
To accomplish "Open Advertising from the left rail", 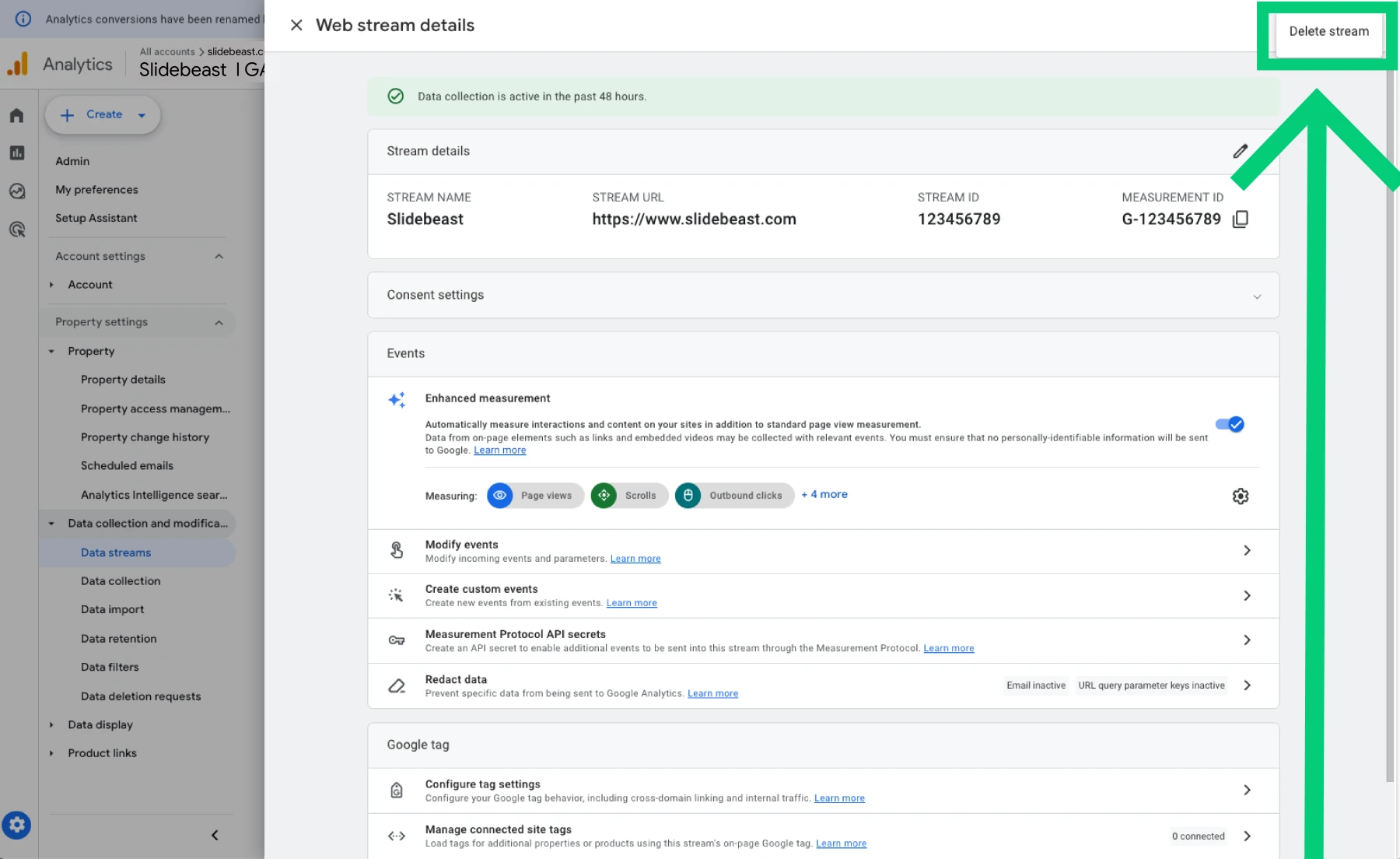I will point(17,230).
